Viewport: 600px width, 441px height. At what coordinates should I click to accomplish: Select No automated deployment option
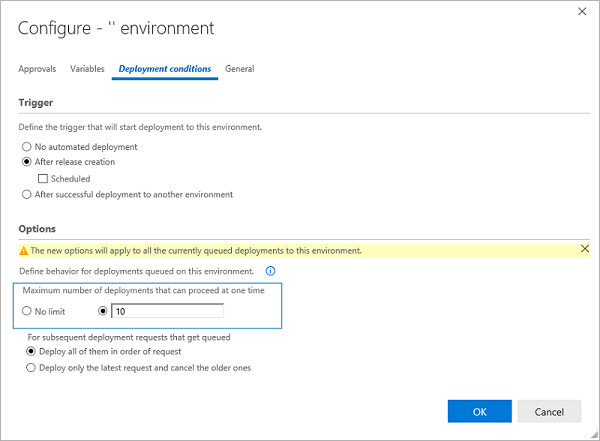pyautogui.click(x=26, y=147)
